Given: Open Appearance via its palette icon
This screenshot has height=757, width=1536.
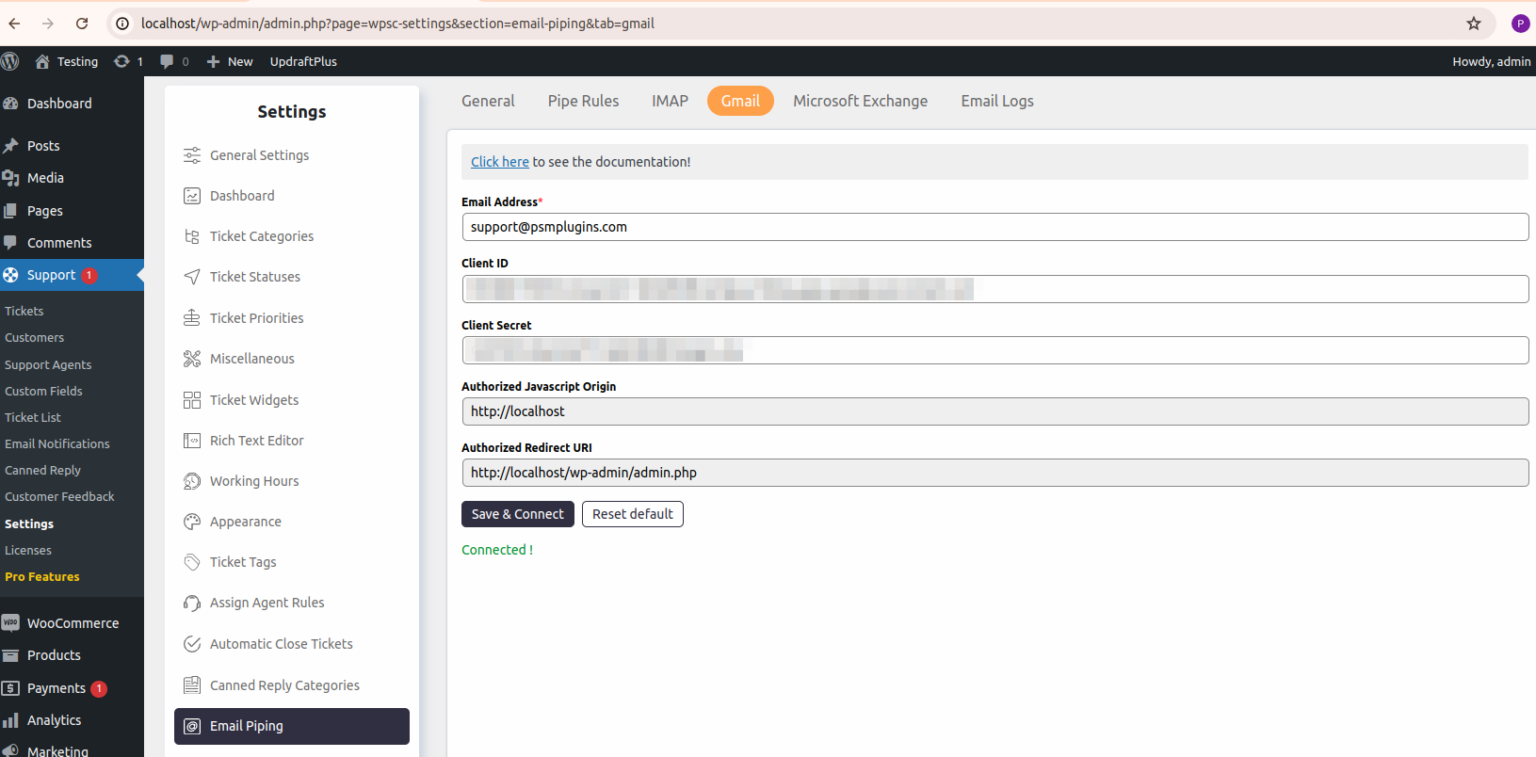Looking at the screenshot, I should coord(191,521).
